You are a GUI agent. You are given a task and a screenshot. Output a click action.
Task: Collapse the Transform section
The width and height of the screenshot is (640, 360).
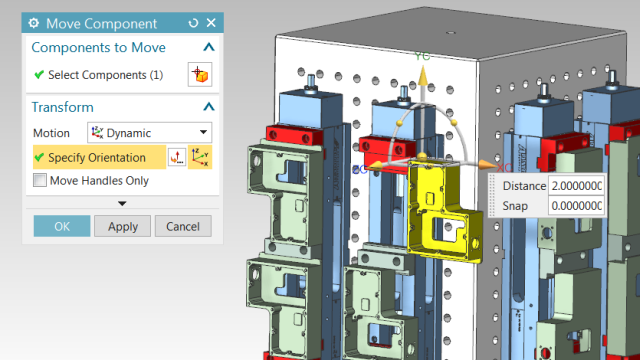click(209, 107)
